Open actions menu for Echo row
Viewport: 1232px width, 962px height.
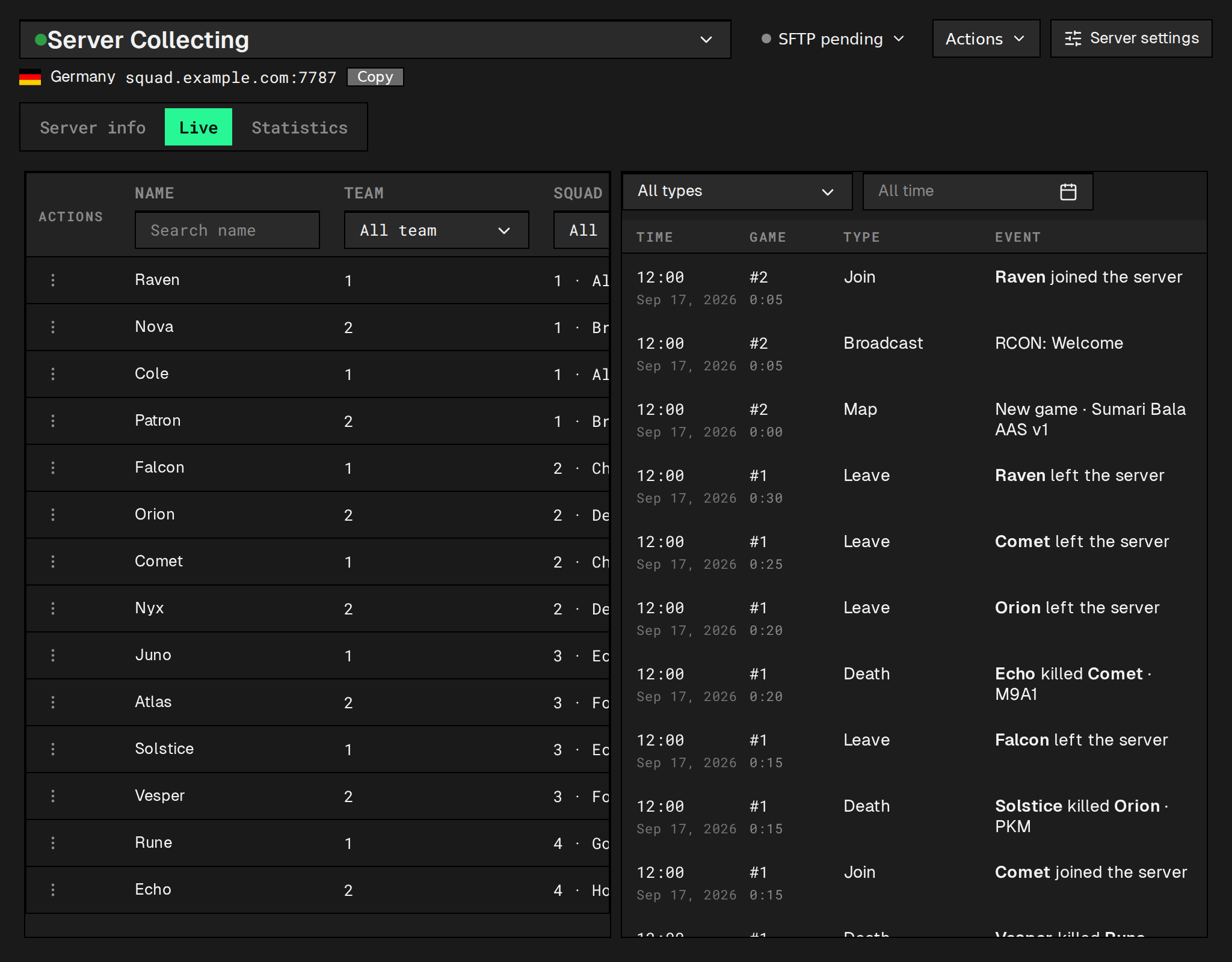(x=53, y=890)
